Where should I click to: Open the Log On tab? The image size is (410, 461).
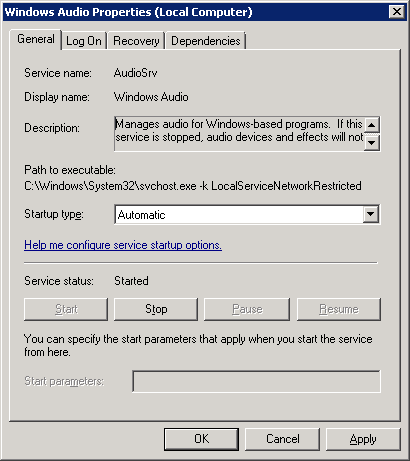point(84,41)
